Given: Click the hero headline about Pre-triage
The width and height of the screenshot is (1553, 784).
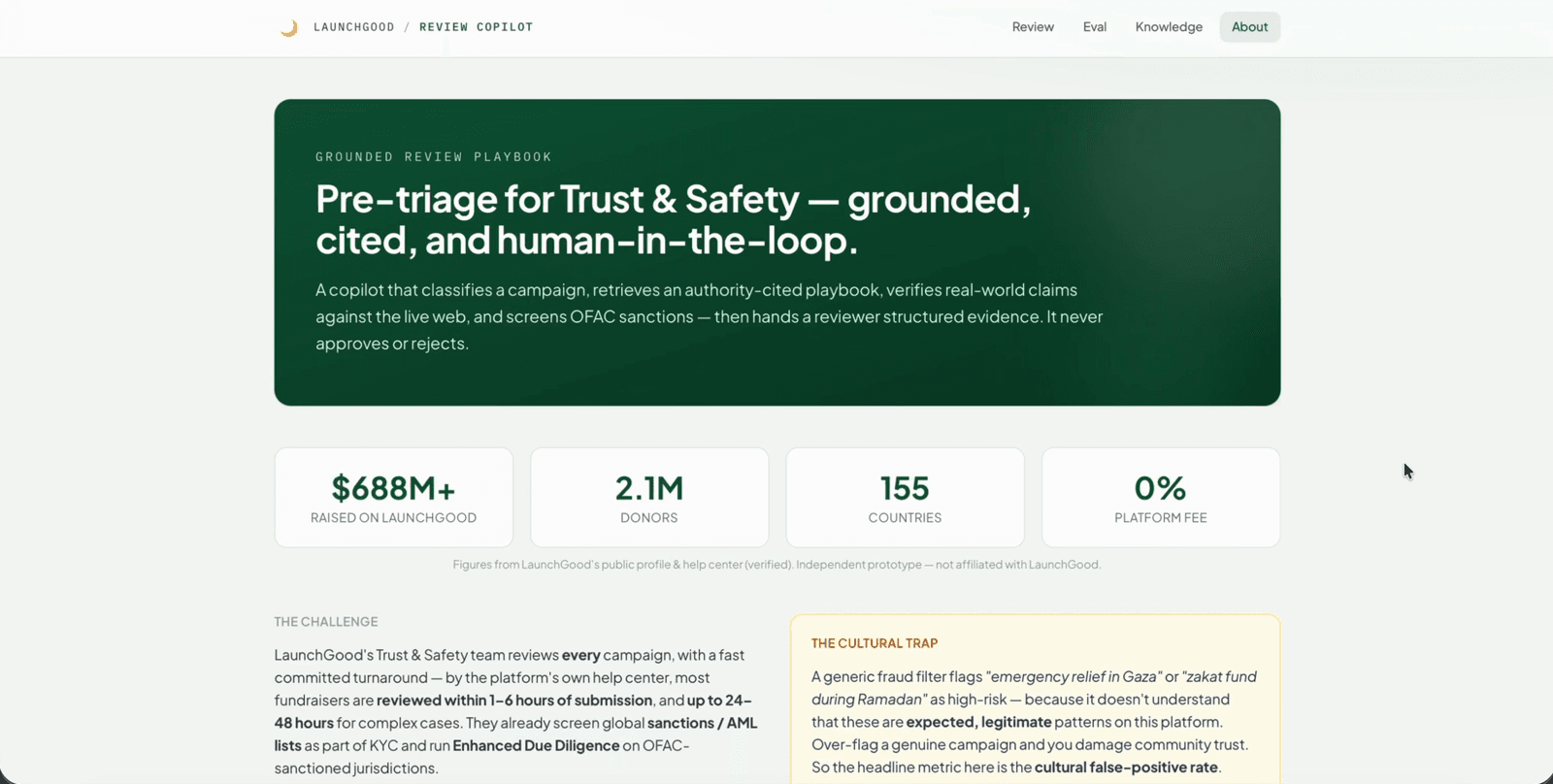Looking at the screenshot, I should click(x=673, y=219).
